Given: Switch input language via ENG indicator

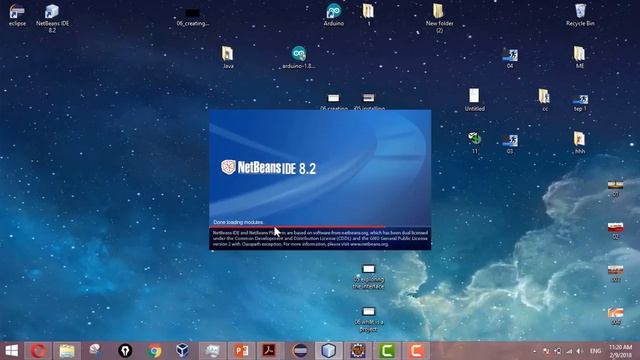Looking at the screenshot, I should point(595,351).
